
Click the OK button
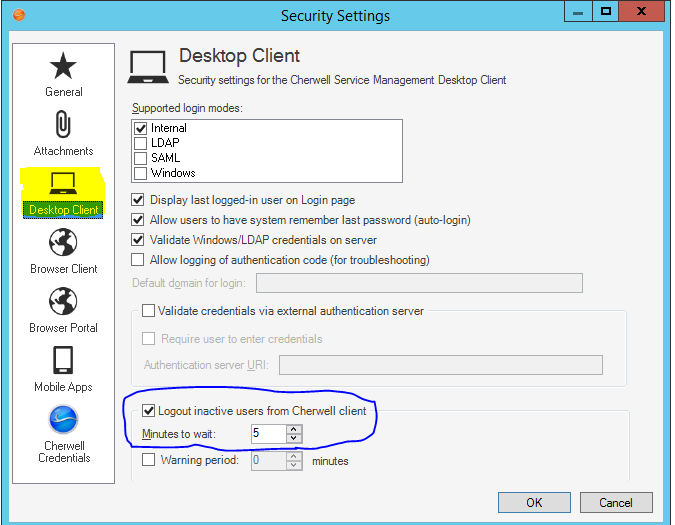534,502
